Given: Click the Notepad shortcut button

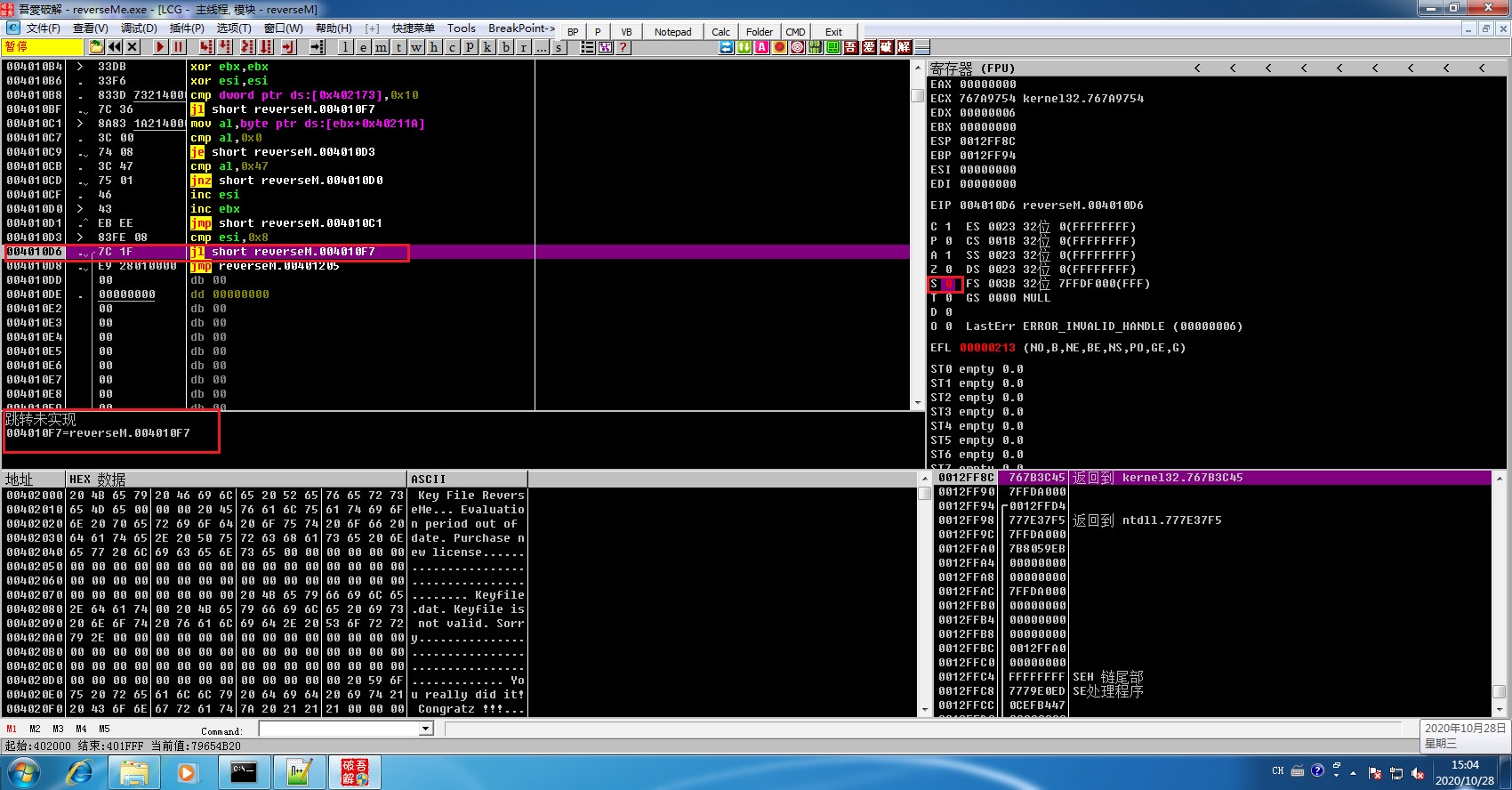Looking at the screenshot, I should [672, 32].
